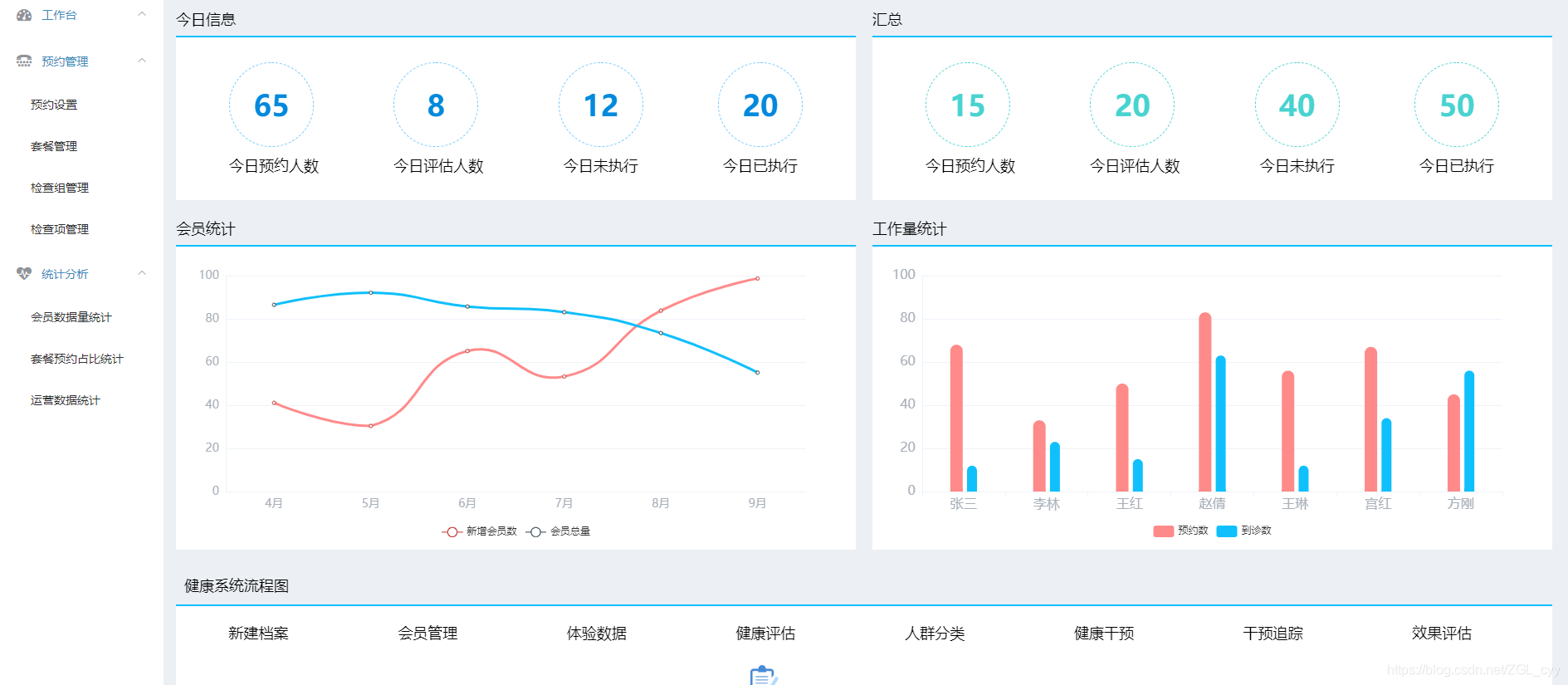The image size is (1568, 685).
Task: Click the 汇总 section title
Action: click(x=887, y=20)
